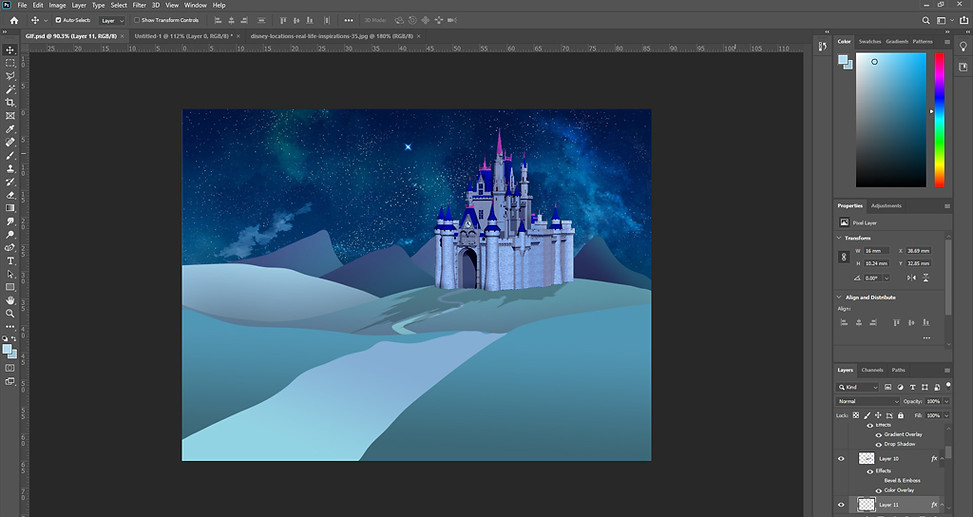Select the Healing Brush tool
973x517 pixels.
coord(10,142)
